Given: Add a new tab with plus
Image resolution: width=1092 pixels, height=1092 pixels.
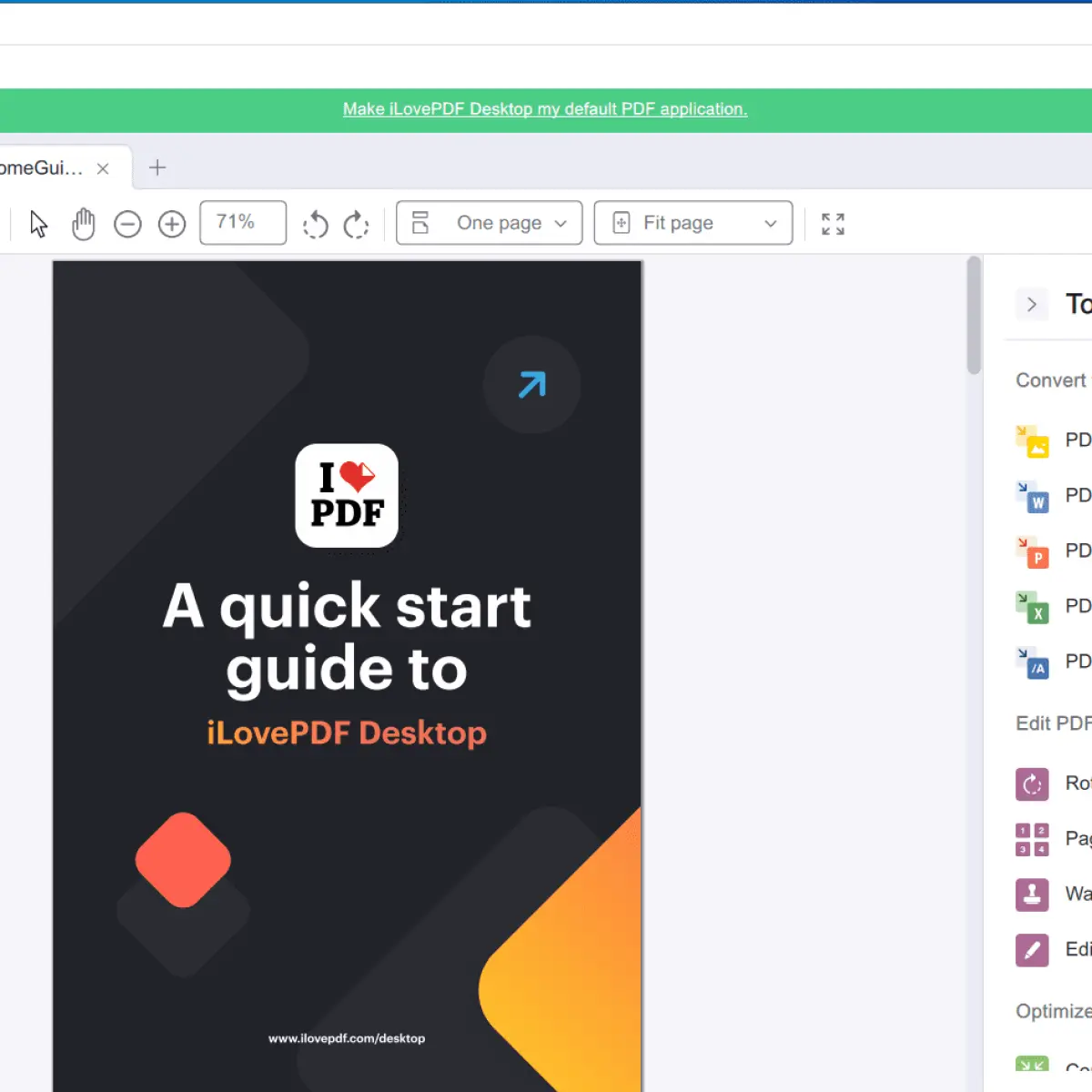Looking at the screenshot, I should (157, 167).
